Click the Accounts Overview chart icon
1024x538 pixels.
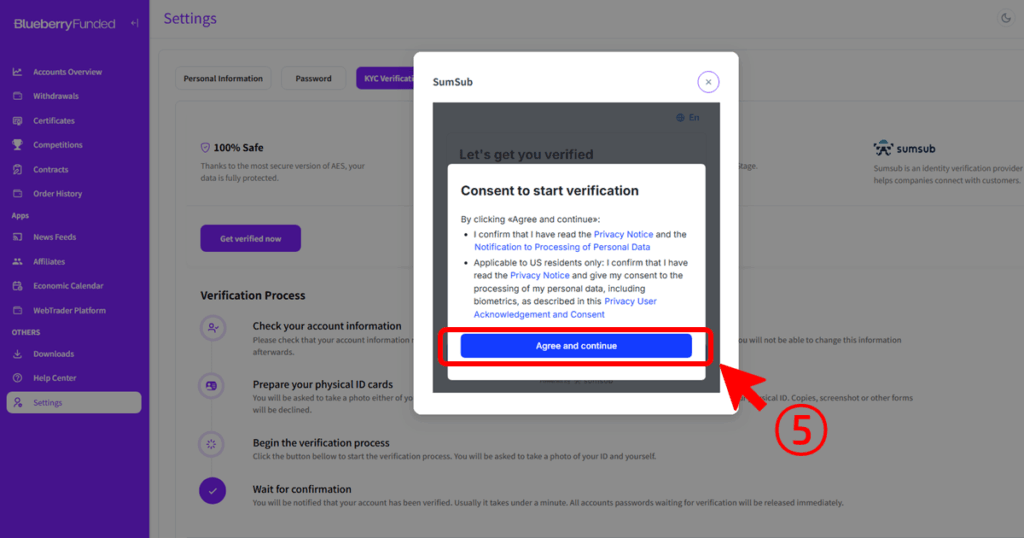click(17, 72)
